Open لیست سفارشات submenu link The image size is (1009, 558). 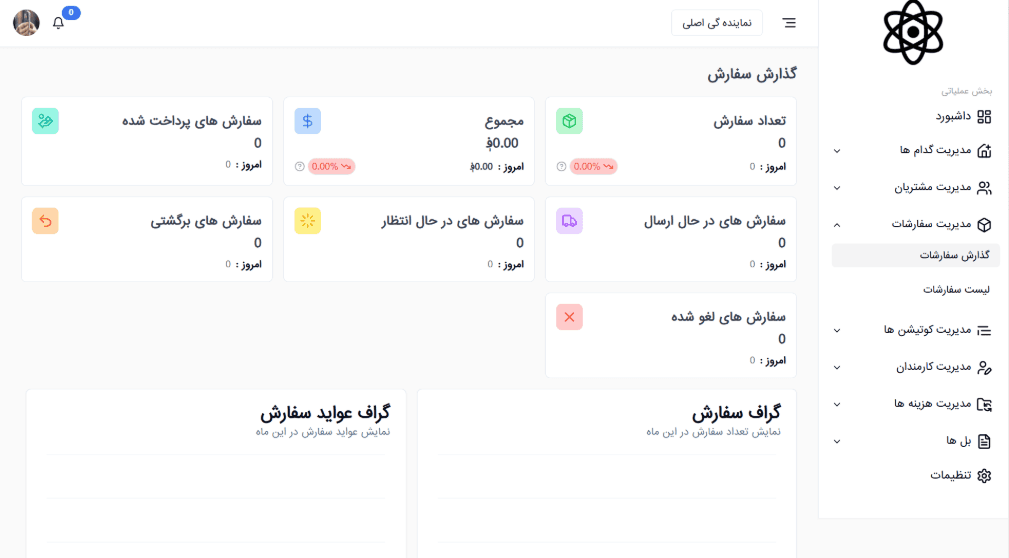click(956, 289)
